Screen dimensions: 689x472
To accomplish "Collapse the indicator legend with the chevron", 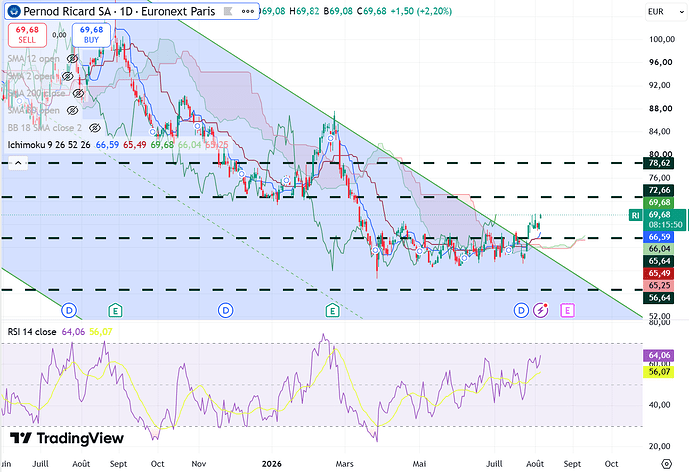I will click(18, 163).
